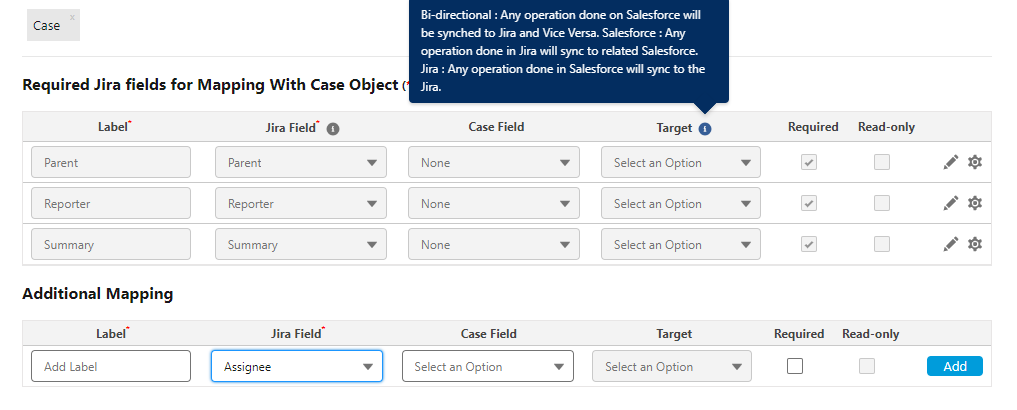The width and height of the screenshot is (1017, 410).
Task: Open Target dropdown in Reporter row
Action: (680, 203)
